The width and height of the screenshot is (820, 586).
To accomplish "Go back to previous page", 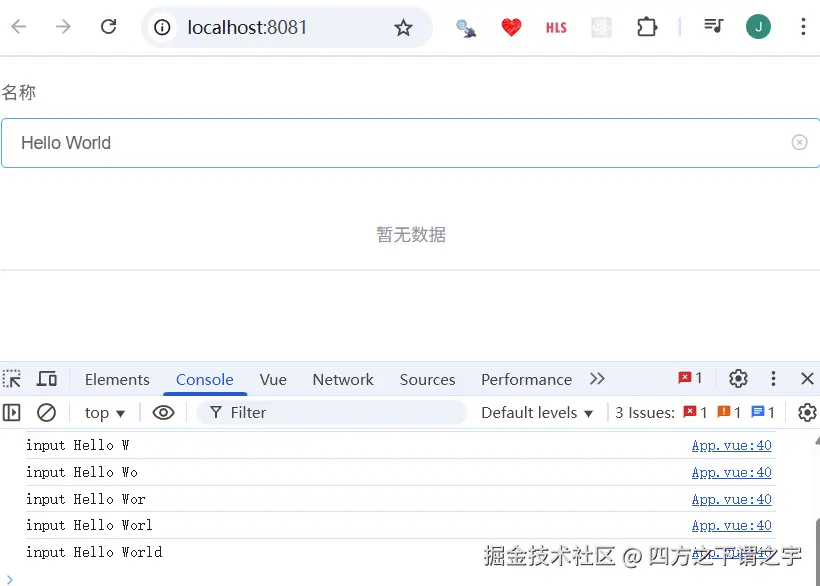I will (19, 27).
